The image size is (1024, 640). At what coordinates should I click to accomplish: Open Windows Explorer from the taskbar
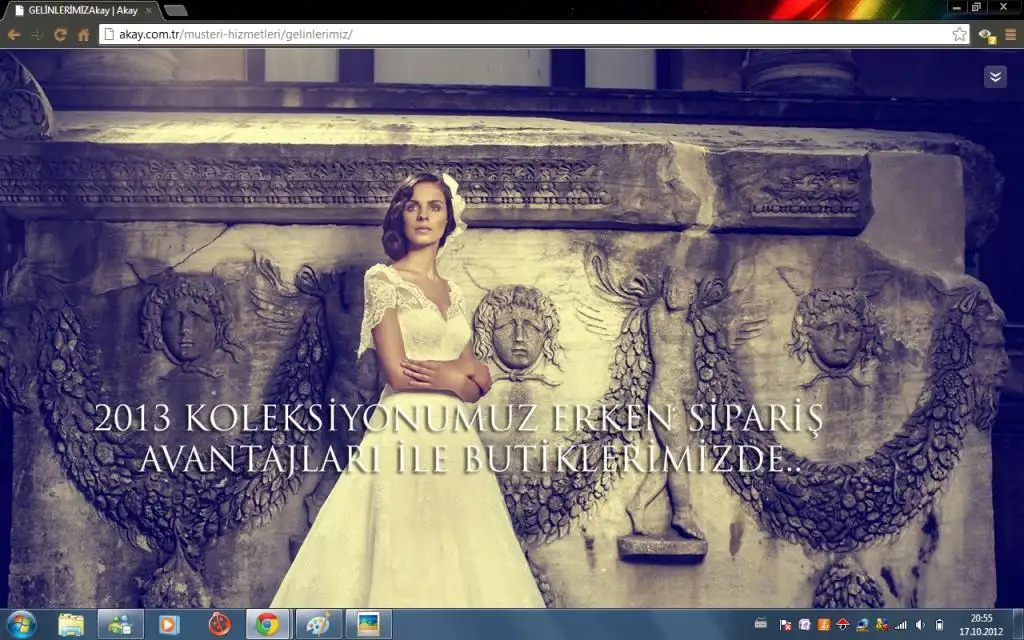[x=71, y=625]
